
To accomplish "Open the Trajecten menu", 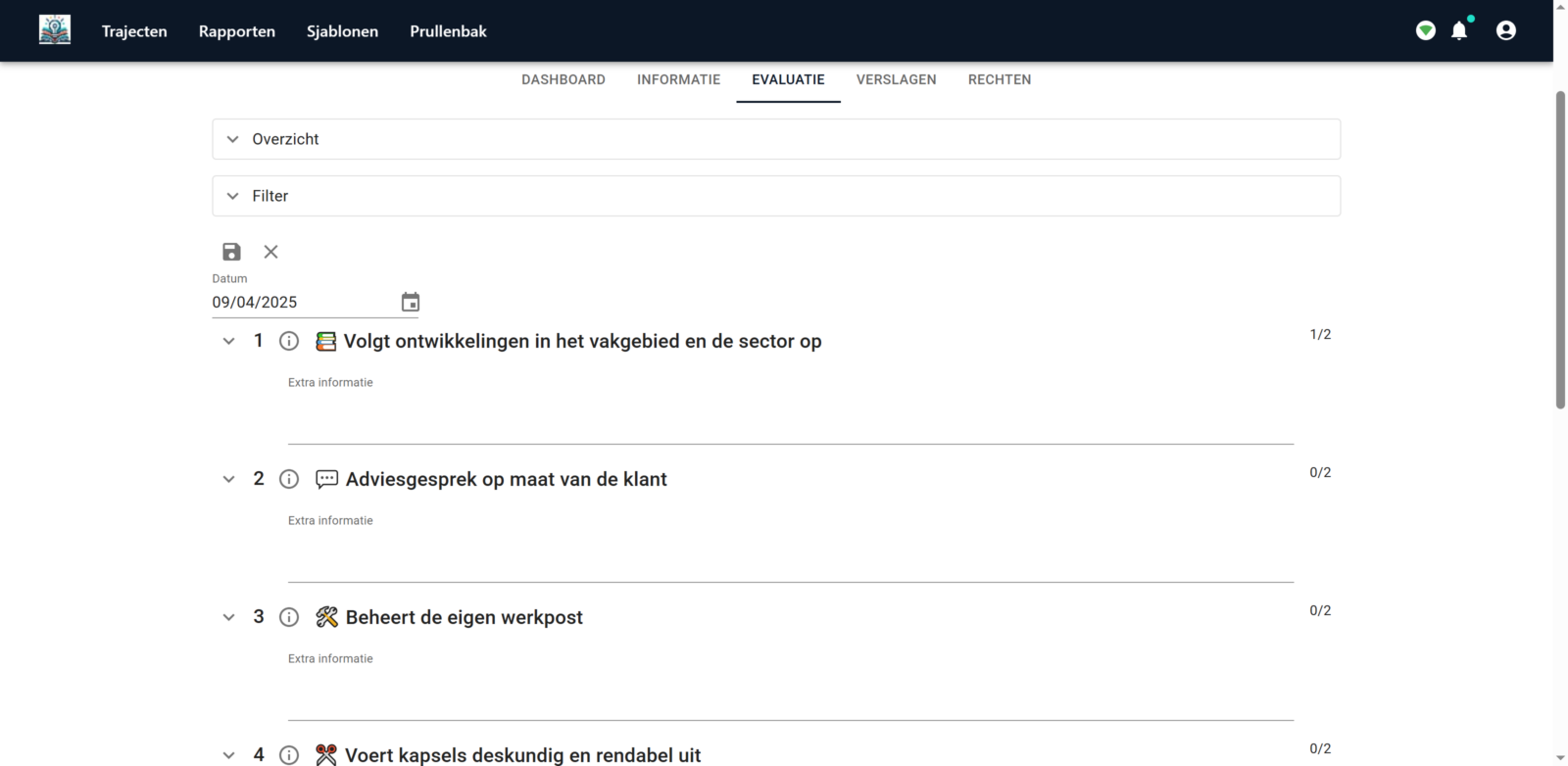I will [134, 31].
